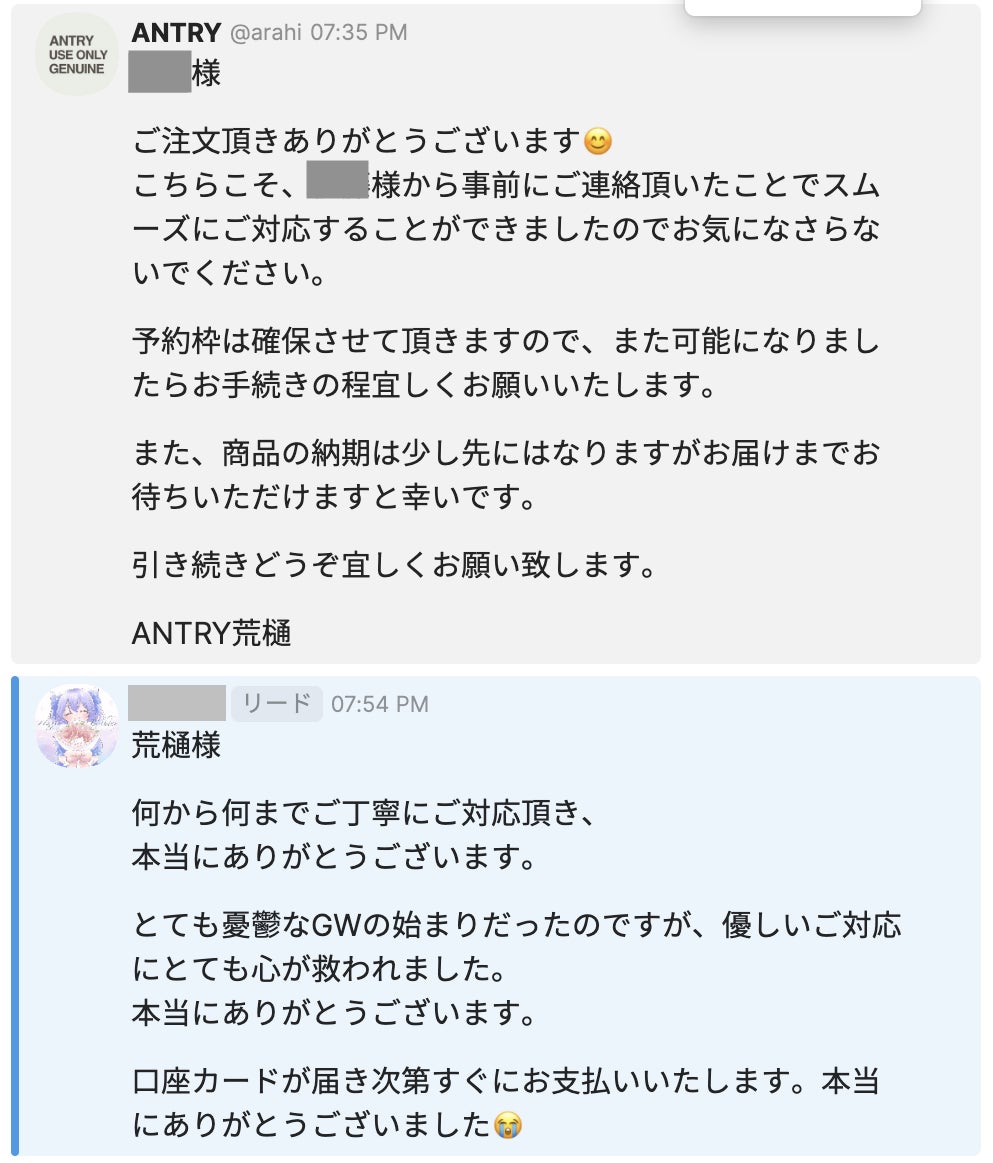The height and width of the screenshot is (1163, 993).
Task: Click the 引き続きどうぞ宜しく closing line
Action: tap(395, 567)
